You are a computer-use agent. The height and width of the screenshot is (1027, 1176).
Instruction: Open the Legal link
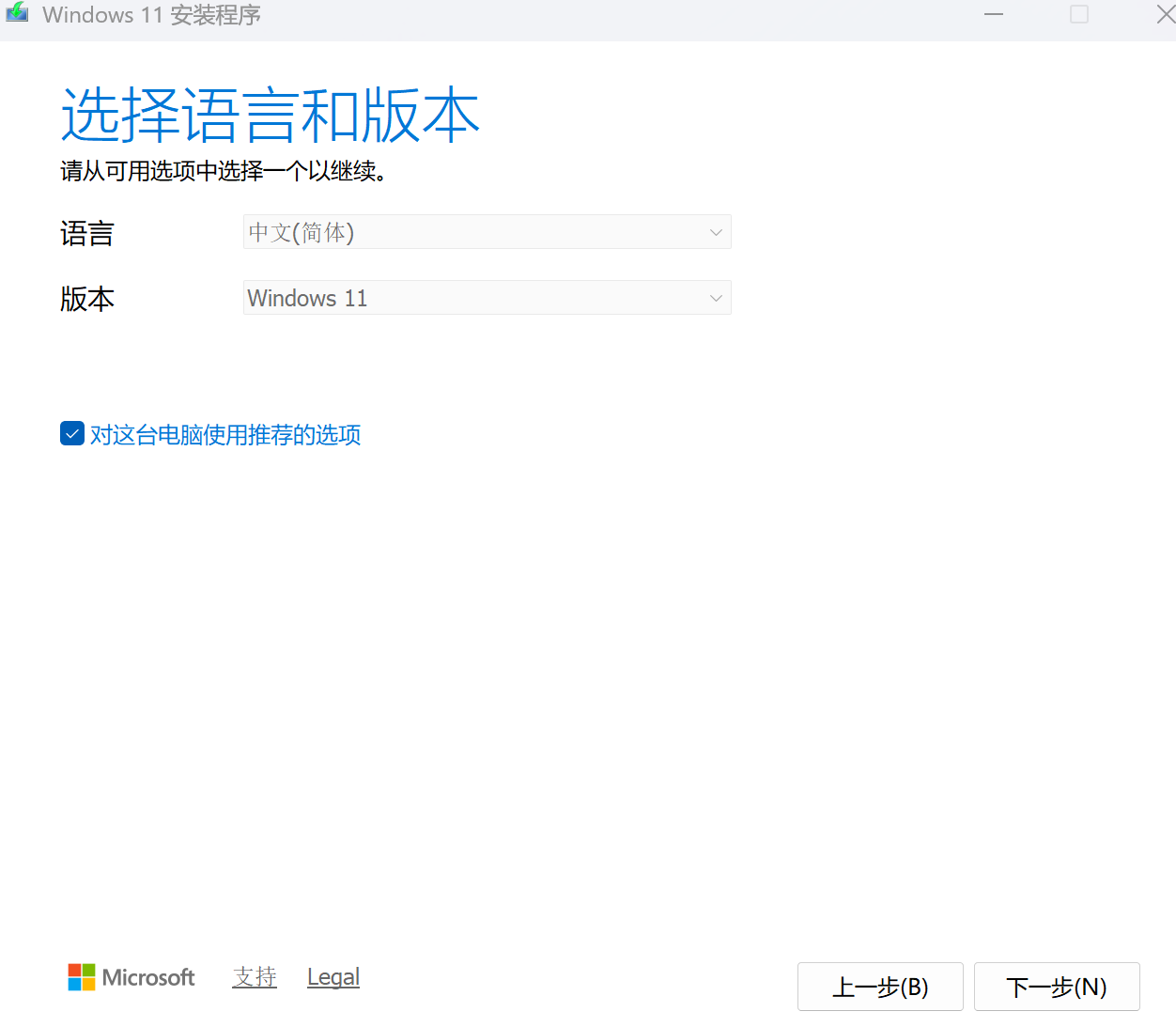(x=333, y=977)
